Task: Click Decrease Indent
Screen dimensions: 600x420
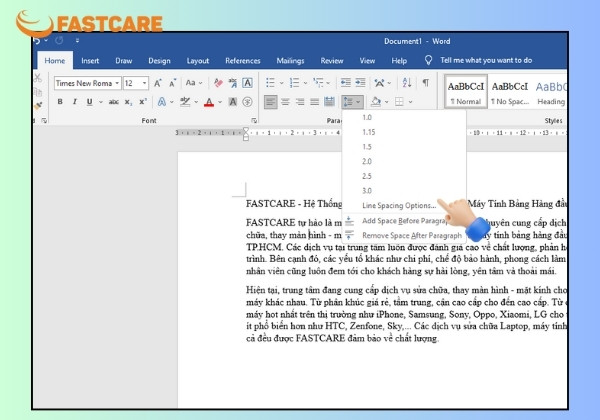Action: point(346,83)
